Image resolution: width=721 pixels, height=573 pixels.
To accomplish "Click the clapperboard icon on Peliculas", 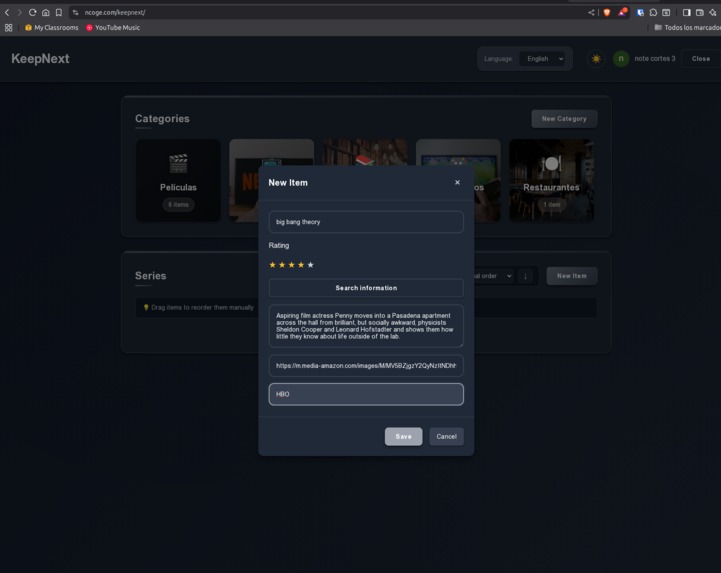I will pos(178,163).
